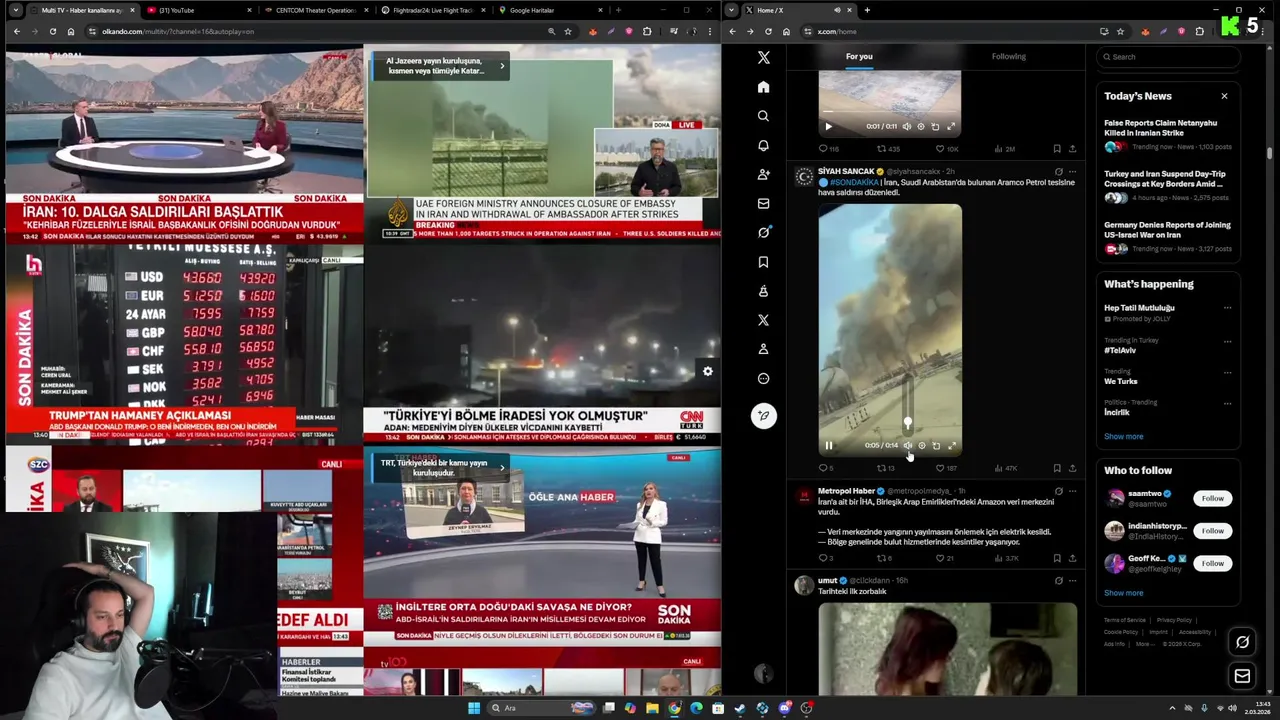Open settings gear on the CNN Türk stream

pos(707,371)
